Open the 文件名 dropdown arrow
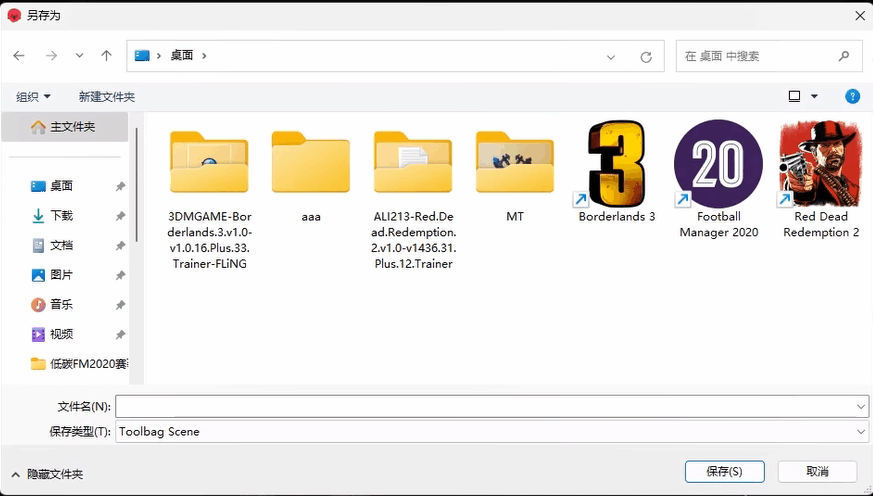873x496 pixels. (x=861, y=407)
